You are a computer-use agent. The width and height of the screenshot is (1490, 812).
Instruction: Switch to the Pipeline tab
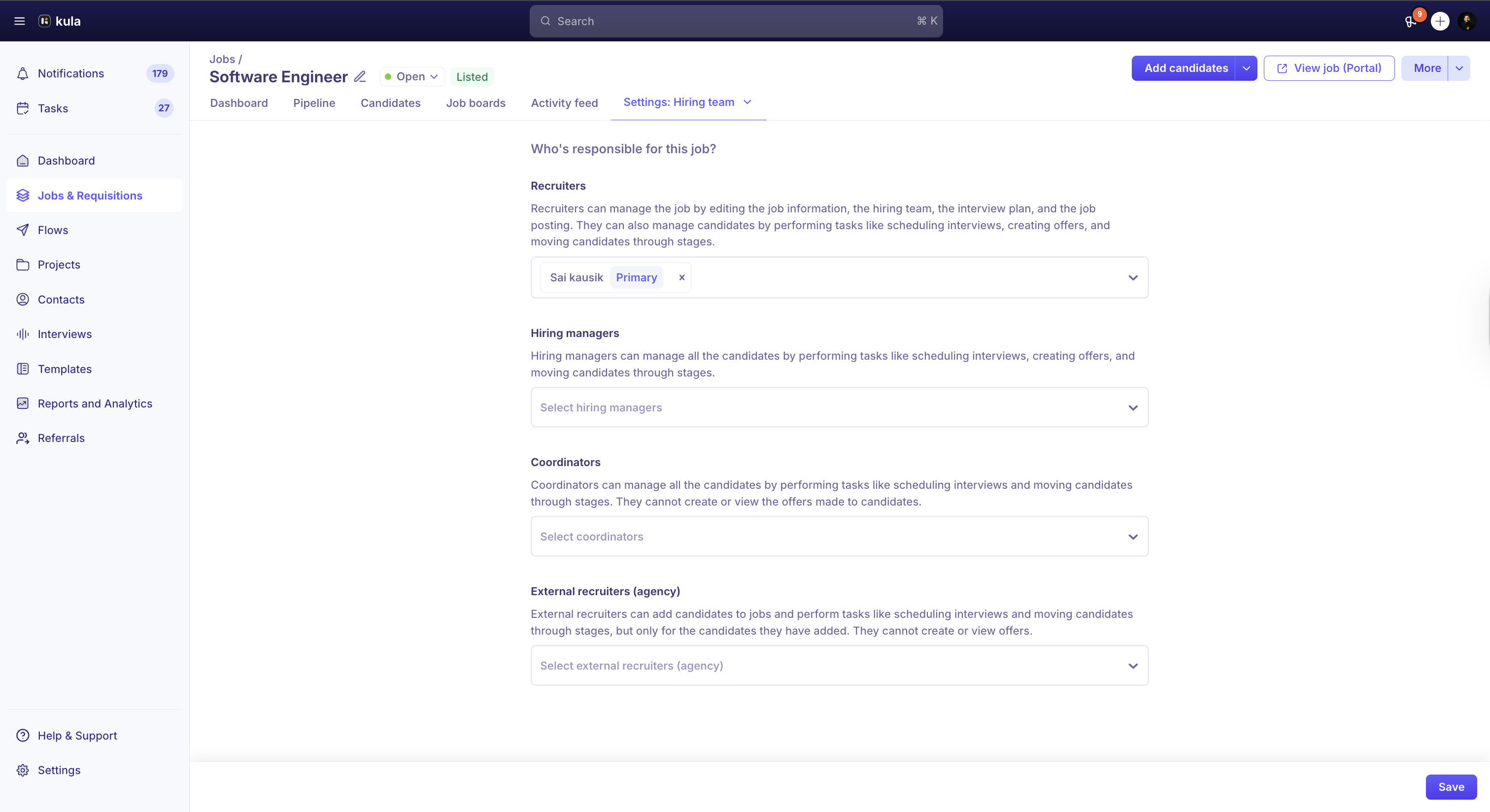(x=314, y=103)
